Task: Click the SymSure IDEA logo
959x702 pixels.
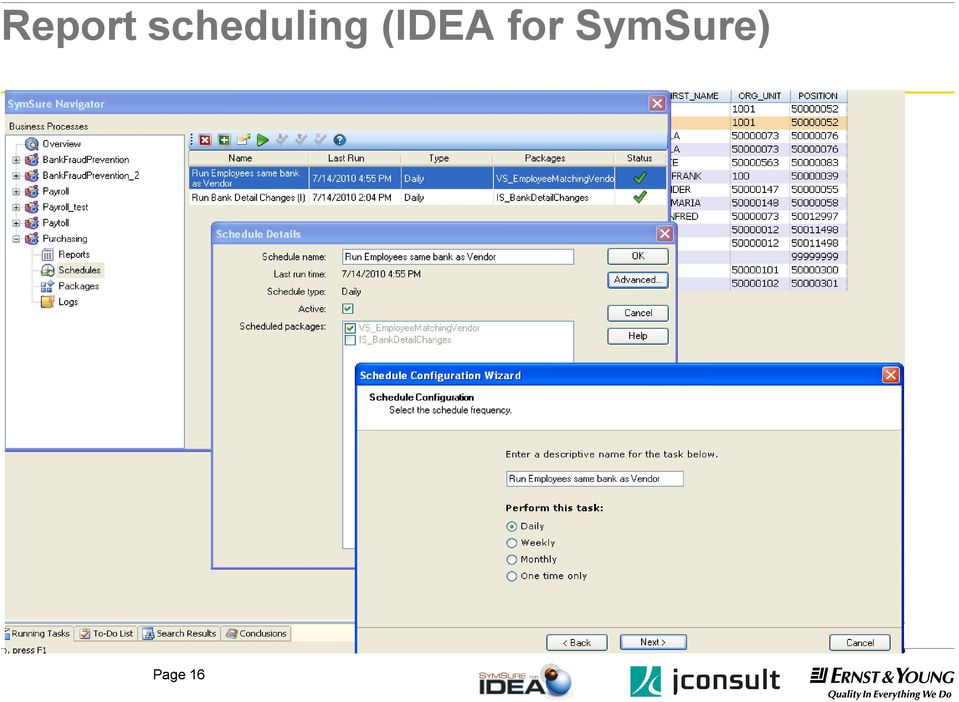Action: pos(525,682)
